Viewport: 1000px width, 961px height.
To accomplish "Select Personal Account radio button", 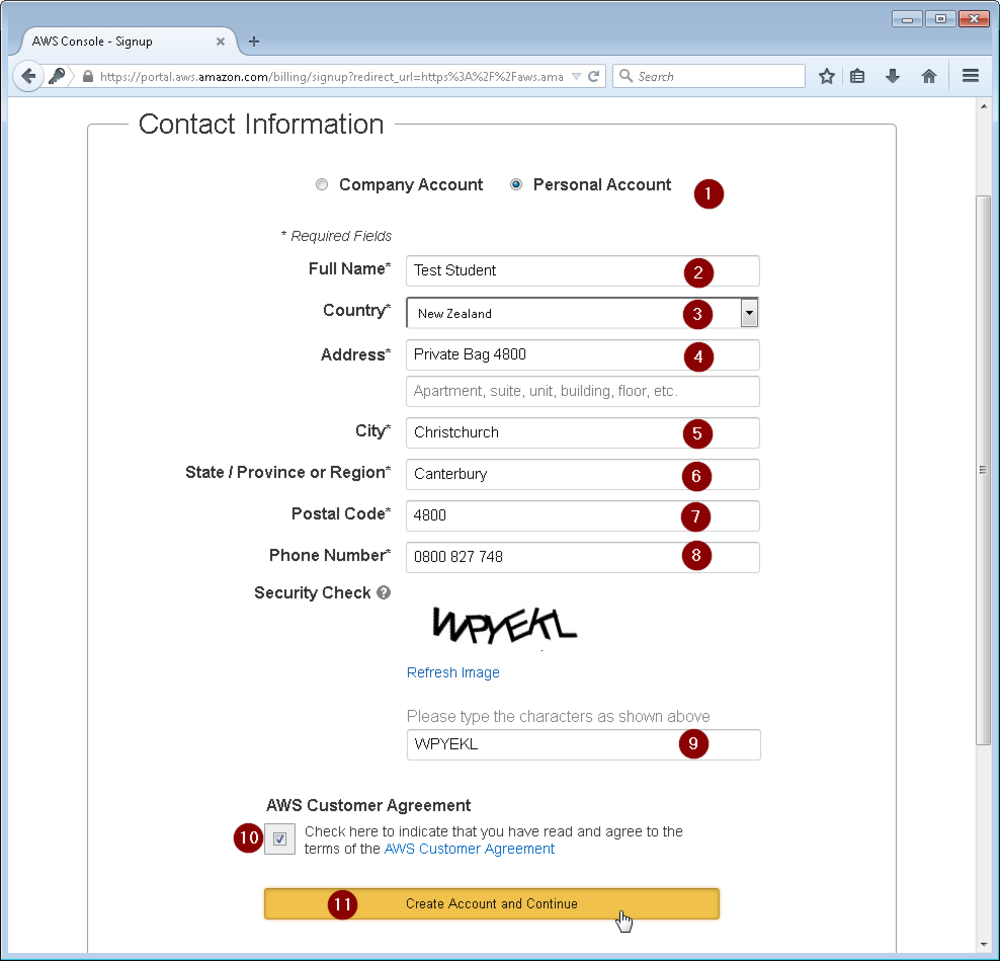I will coord(516,184).
